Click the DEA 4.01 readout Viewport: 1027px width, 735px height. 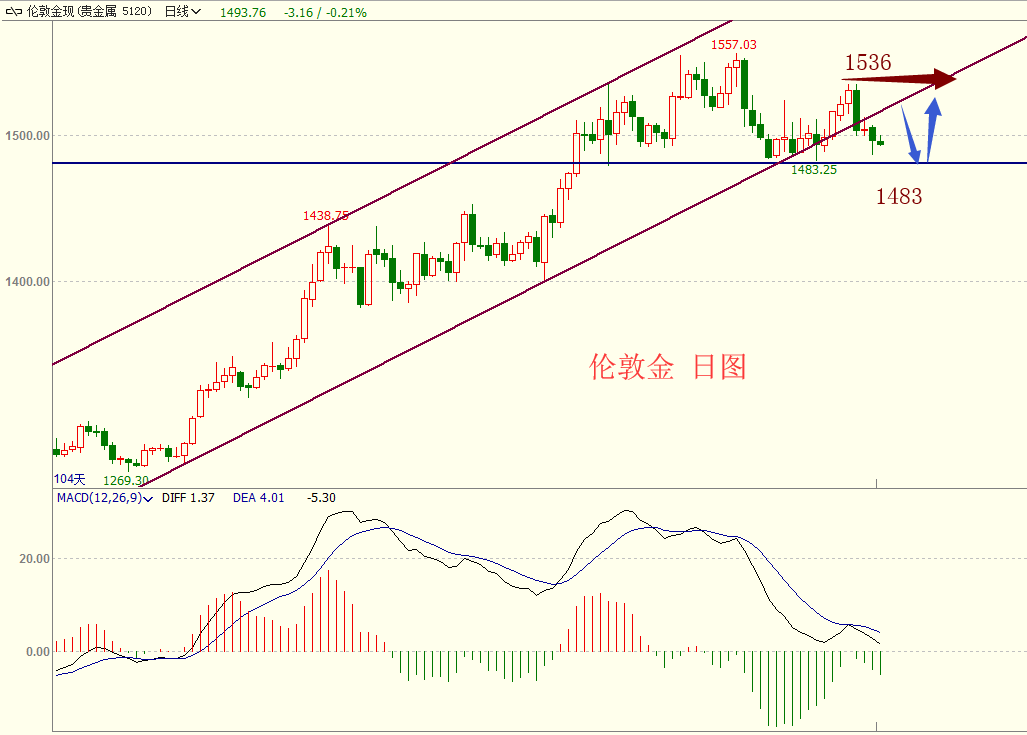point(259,498)
